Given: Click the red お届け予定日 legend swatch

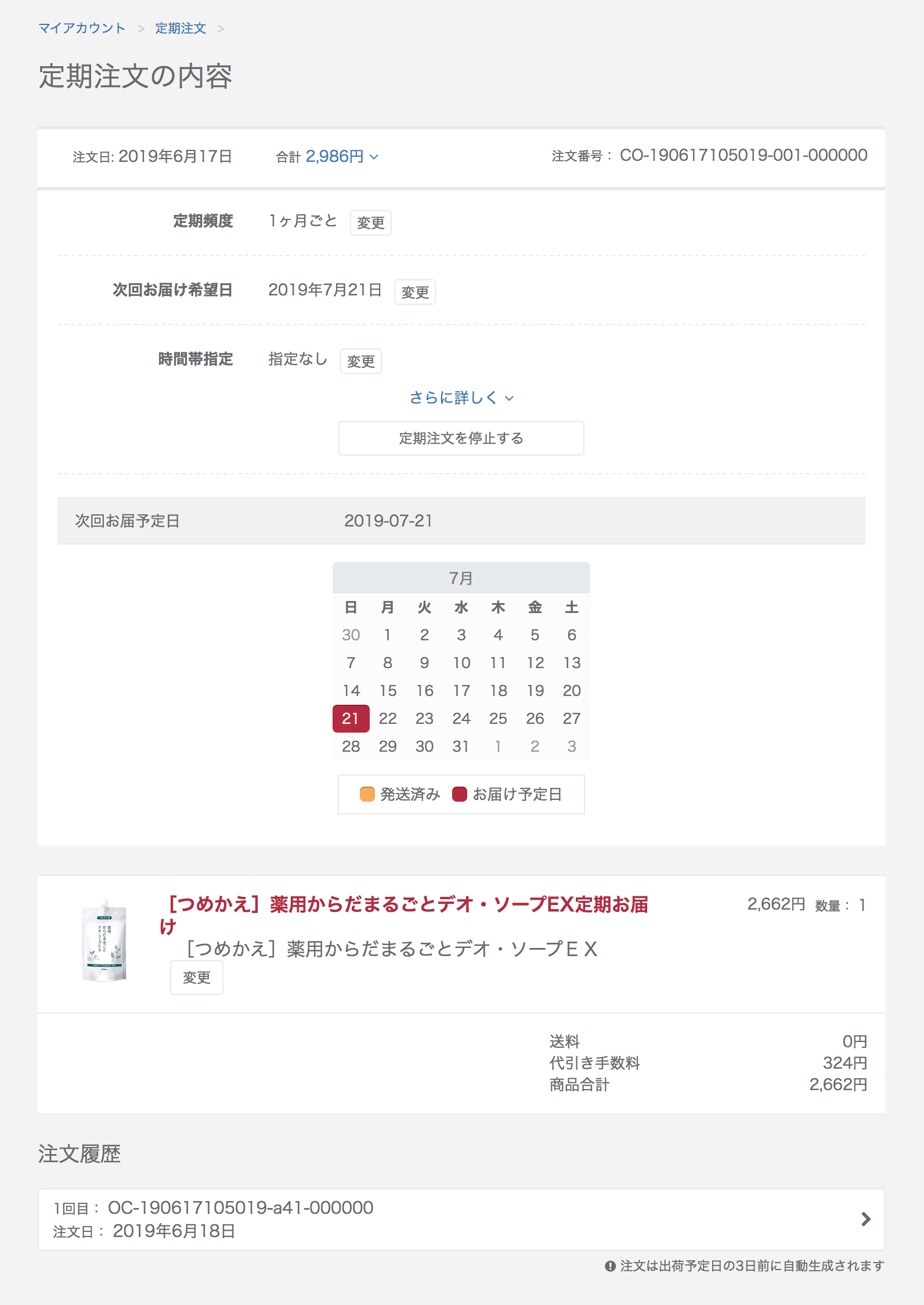Looking at the screenshot, I should [x=459, y=794].
